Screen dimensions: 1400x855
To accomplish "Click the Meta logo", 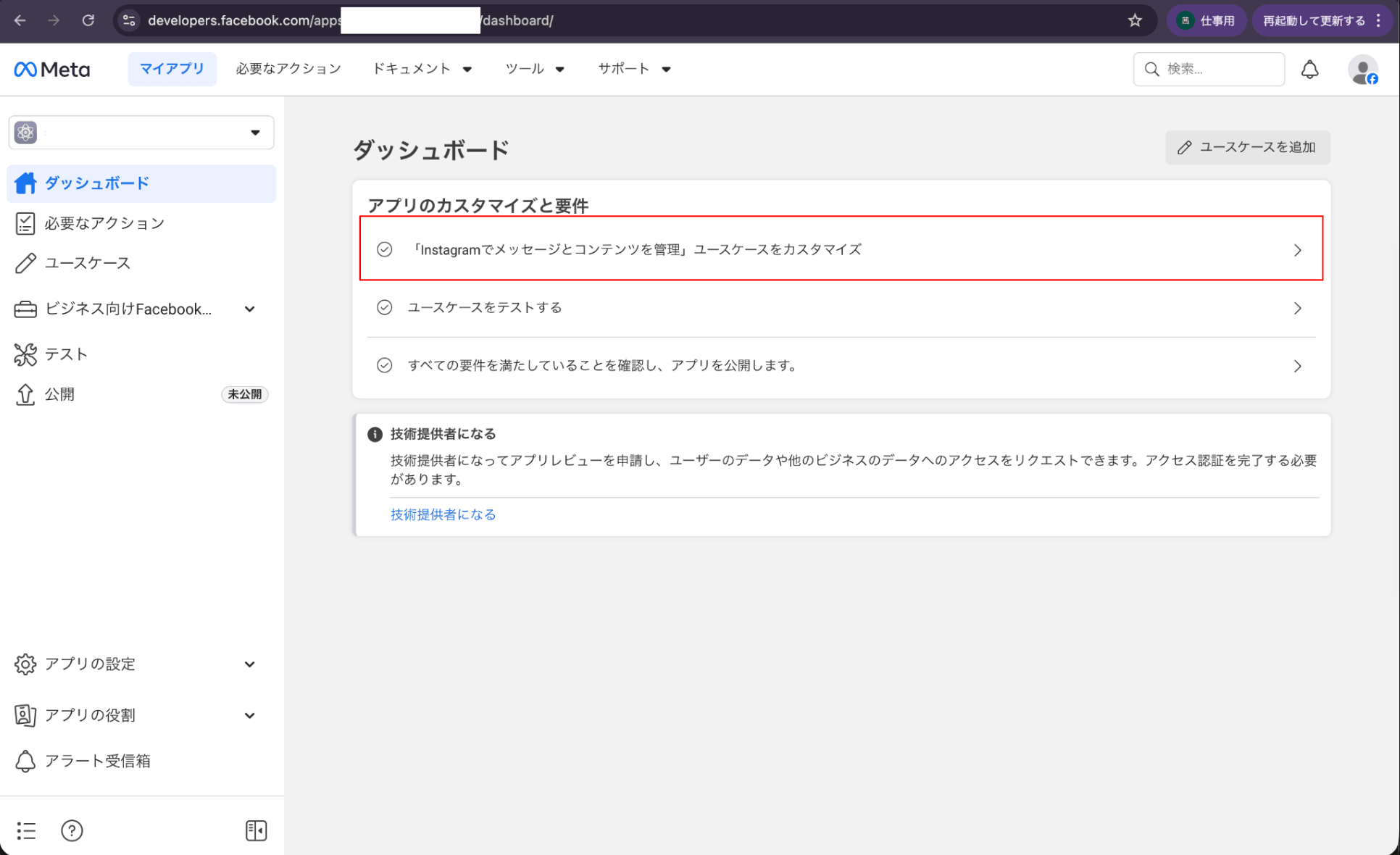I will [x=52, y=70].
